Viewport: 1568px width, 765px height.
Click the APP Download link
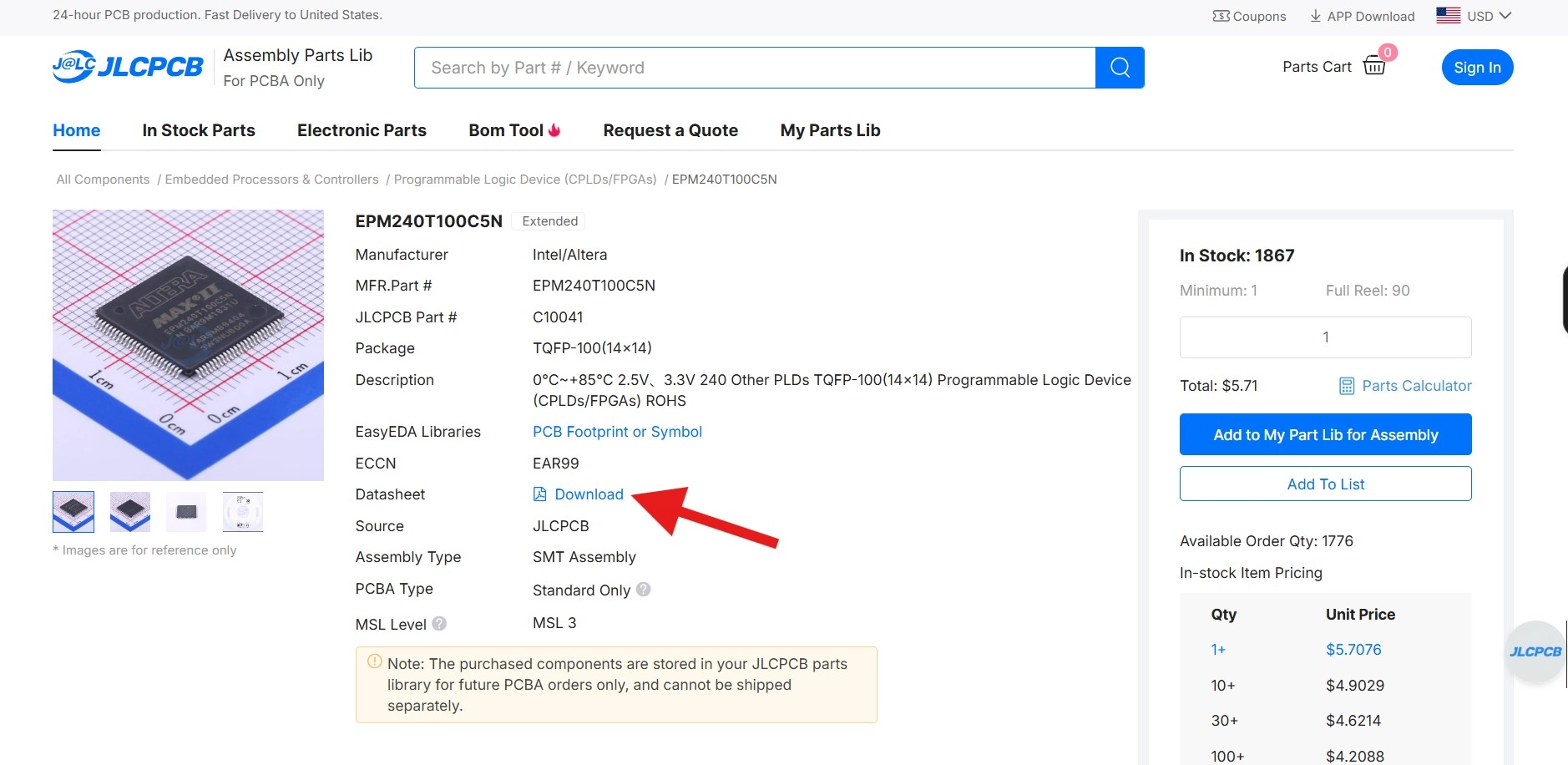pyautogui.click(x=1371, y=16)
